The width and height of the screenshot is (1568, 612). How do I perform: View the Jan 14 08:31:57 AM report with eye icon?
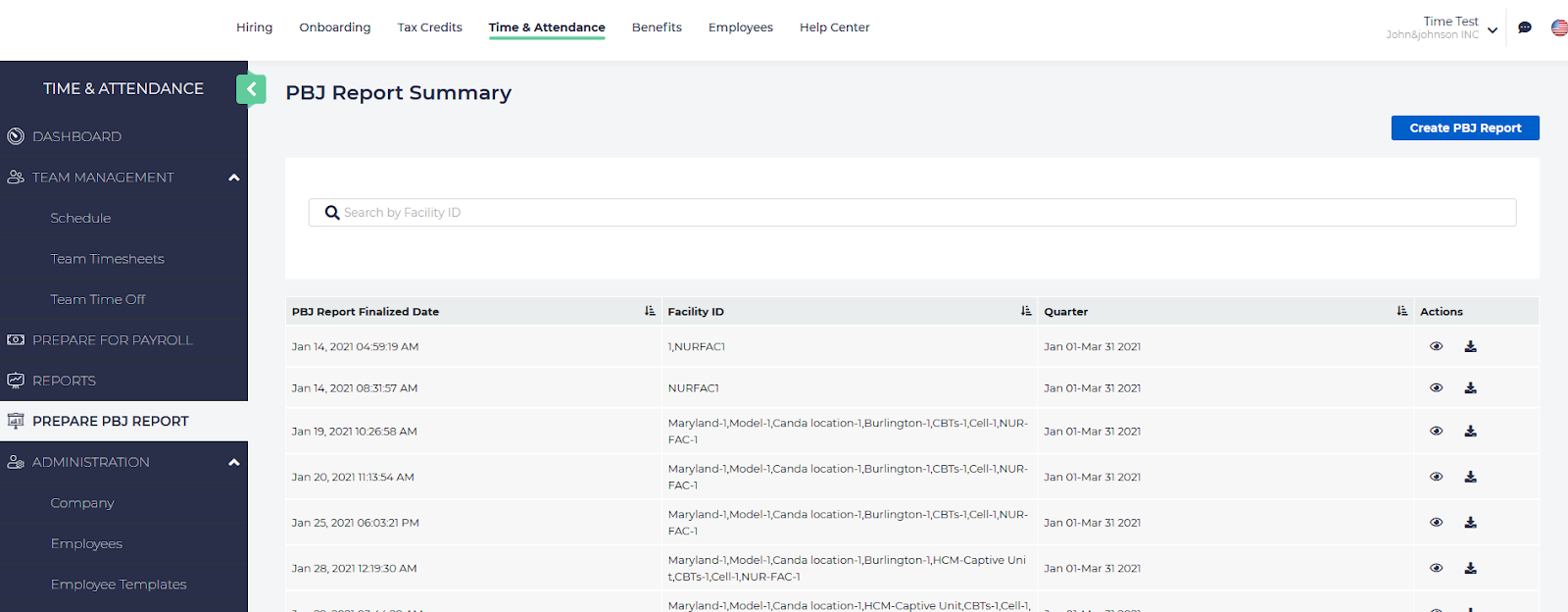click(1436, 388)
